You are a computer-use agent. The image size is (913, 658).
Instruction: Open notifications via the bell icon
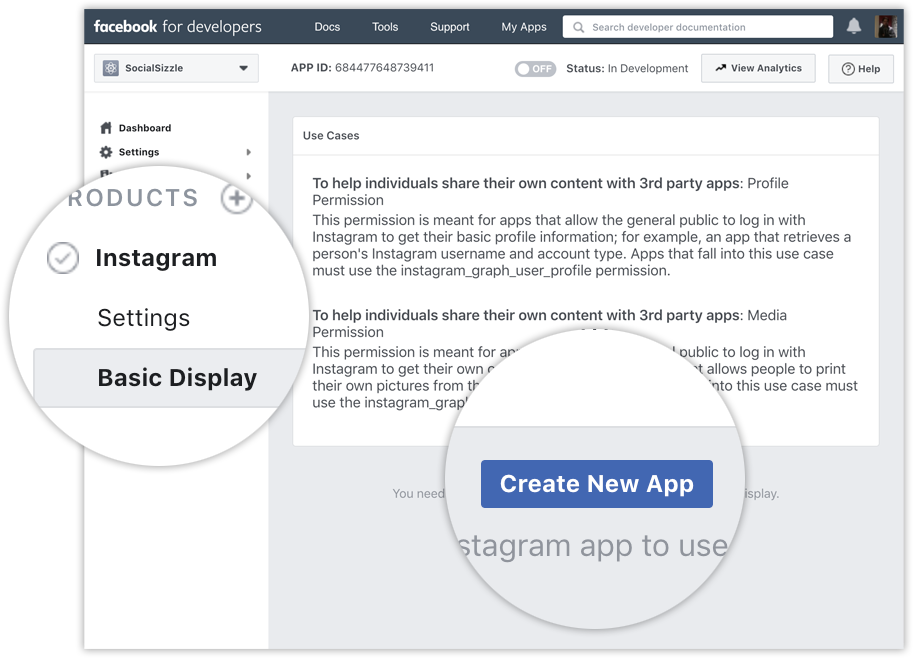pos(853,27)
